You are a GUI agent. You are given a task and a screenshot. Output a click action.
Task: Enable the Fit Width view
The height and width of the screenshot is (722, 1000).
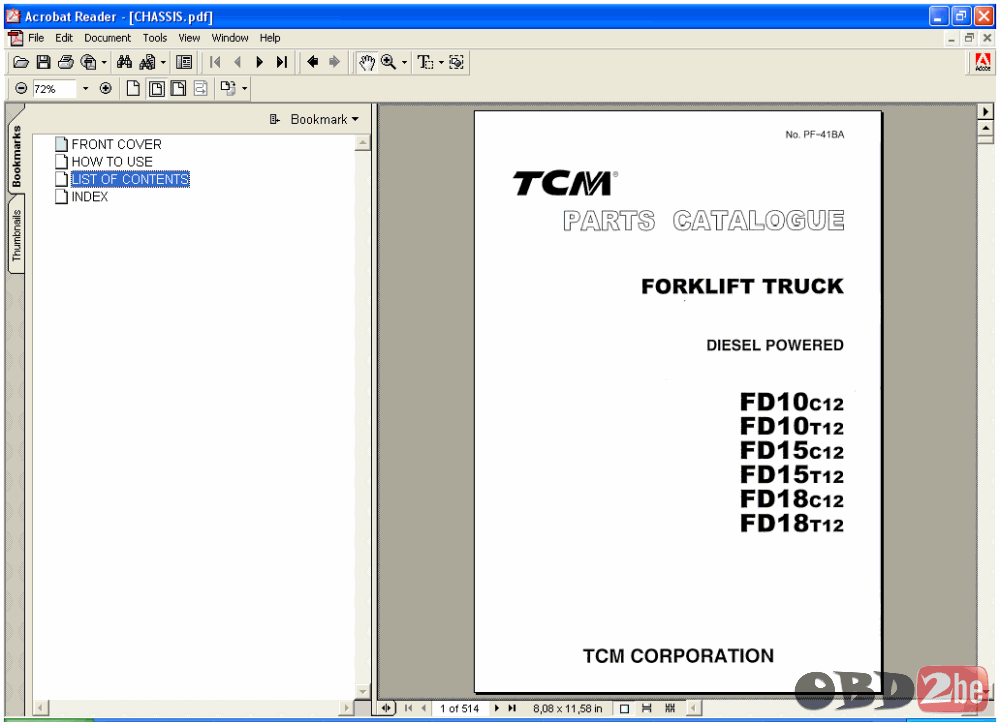(x=179, y=88)
